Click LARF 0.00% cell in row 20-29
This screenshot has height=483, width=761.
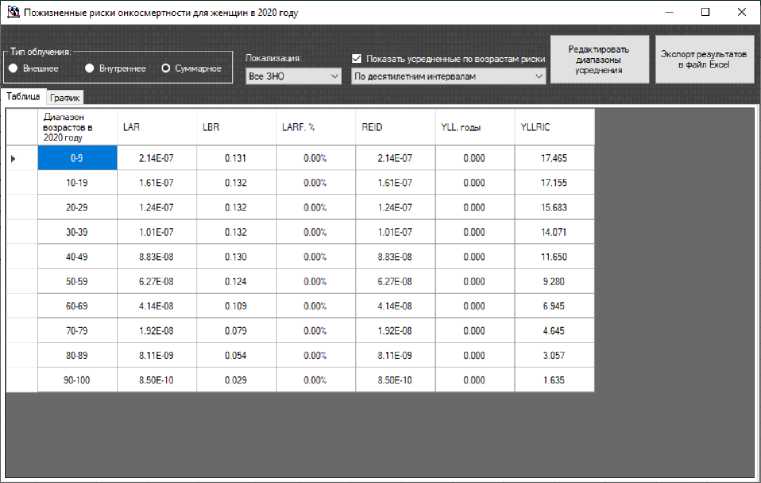tap(316, 208)
